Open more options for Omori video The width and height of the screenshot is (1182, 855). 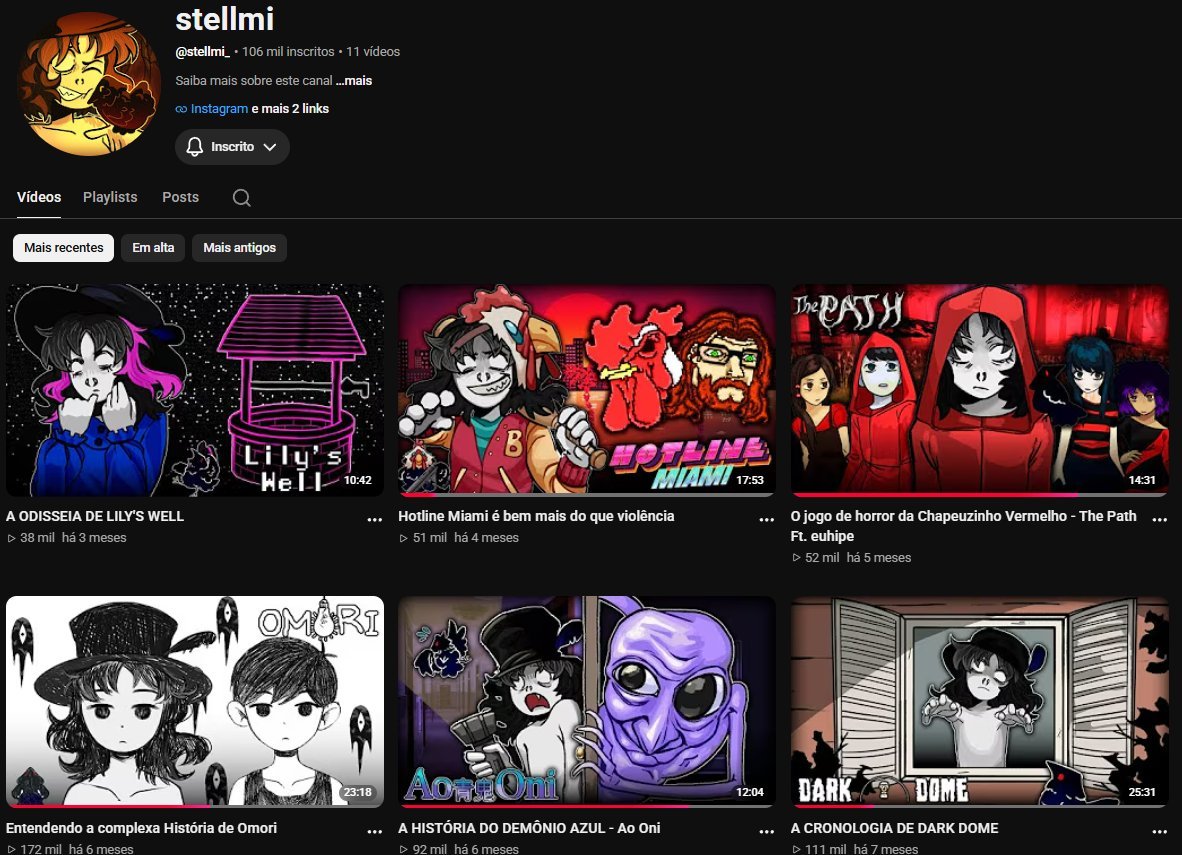[x=375, y=832]
